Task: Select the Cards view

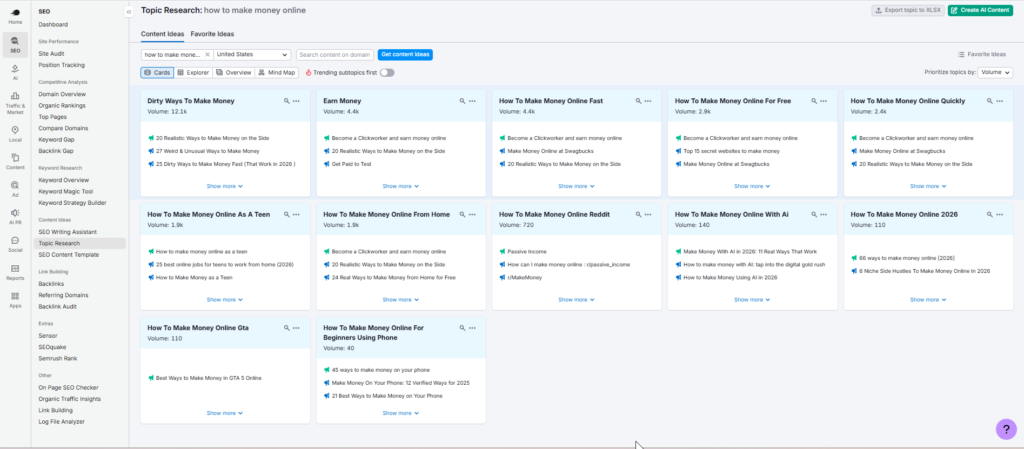Action: pyautogui.click(x=157, y=72)
